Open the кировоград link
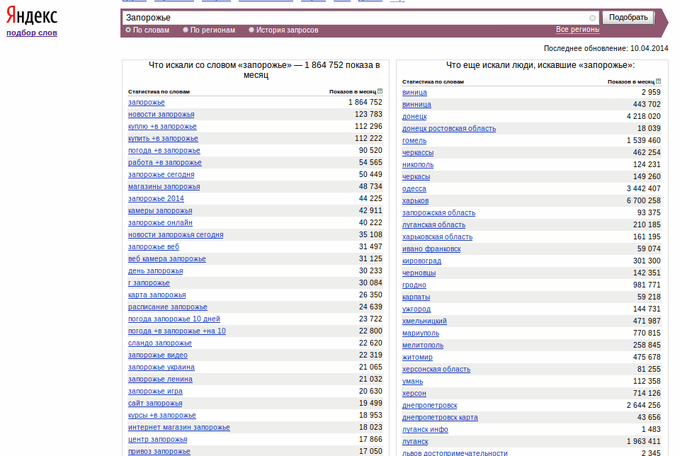 point(422,261)
